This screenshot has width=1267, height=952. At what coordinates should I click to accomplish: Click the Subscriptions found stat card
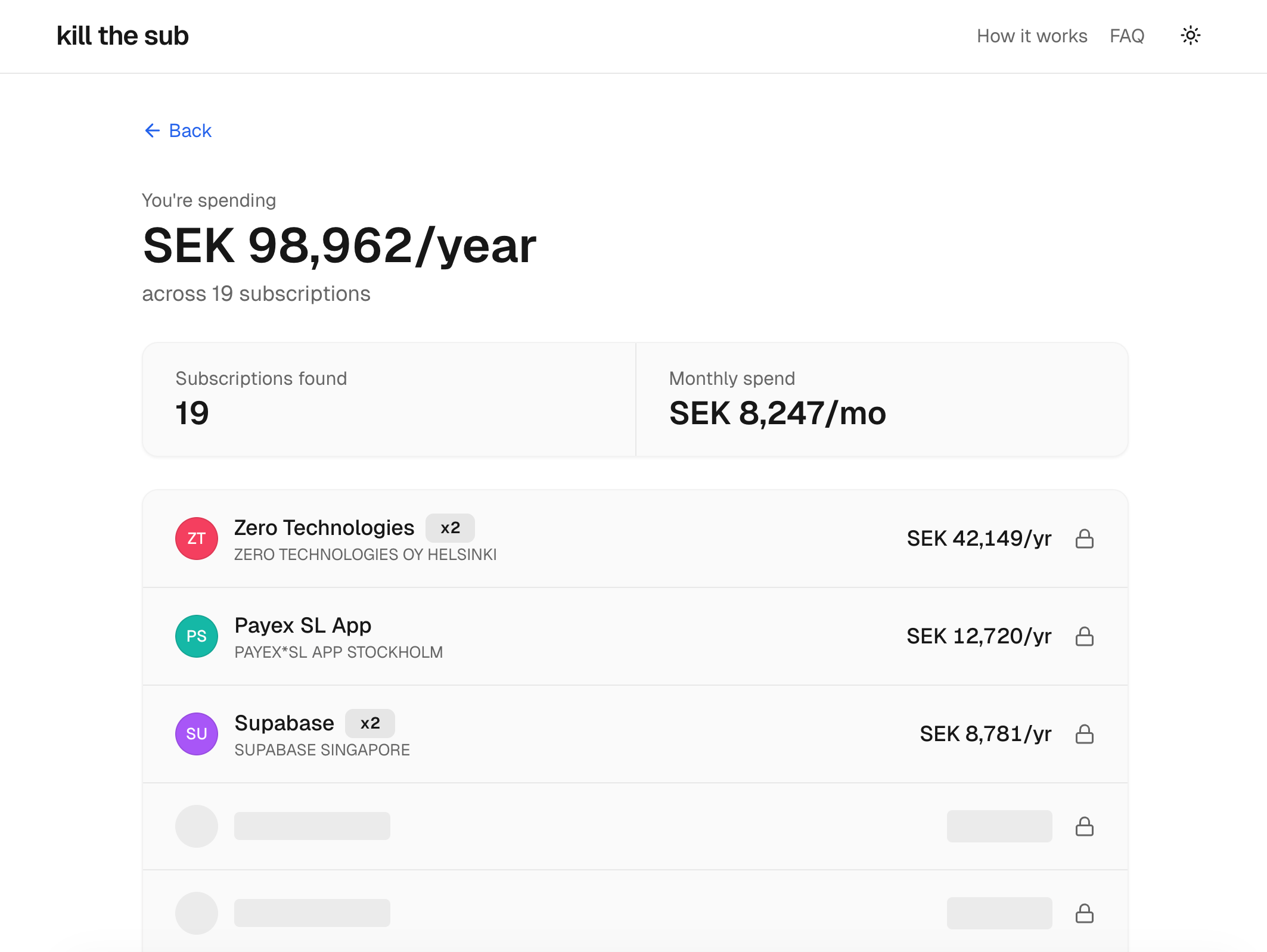pyautogui.click(x=389, y=399)
